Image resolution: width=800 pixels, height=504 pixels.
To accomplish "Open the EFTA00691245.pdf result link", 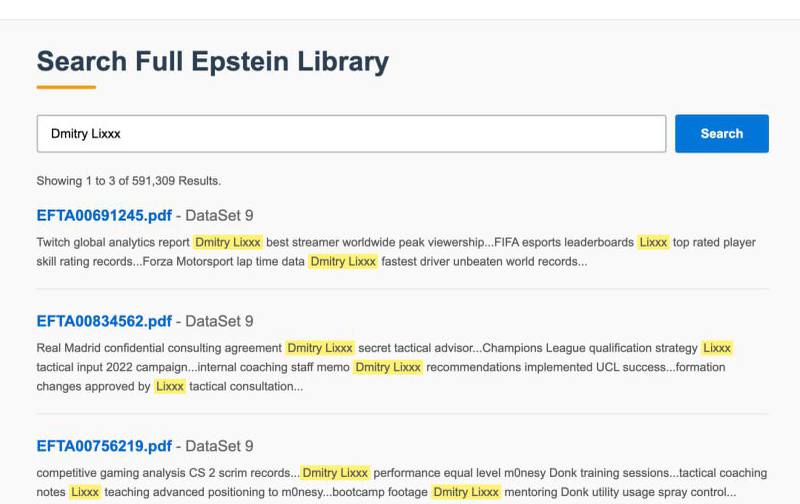I will point(104,215).
